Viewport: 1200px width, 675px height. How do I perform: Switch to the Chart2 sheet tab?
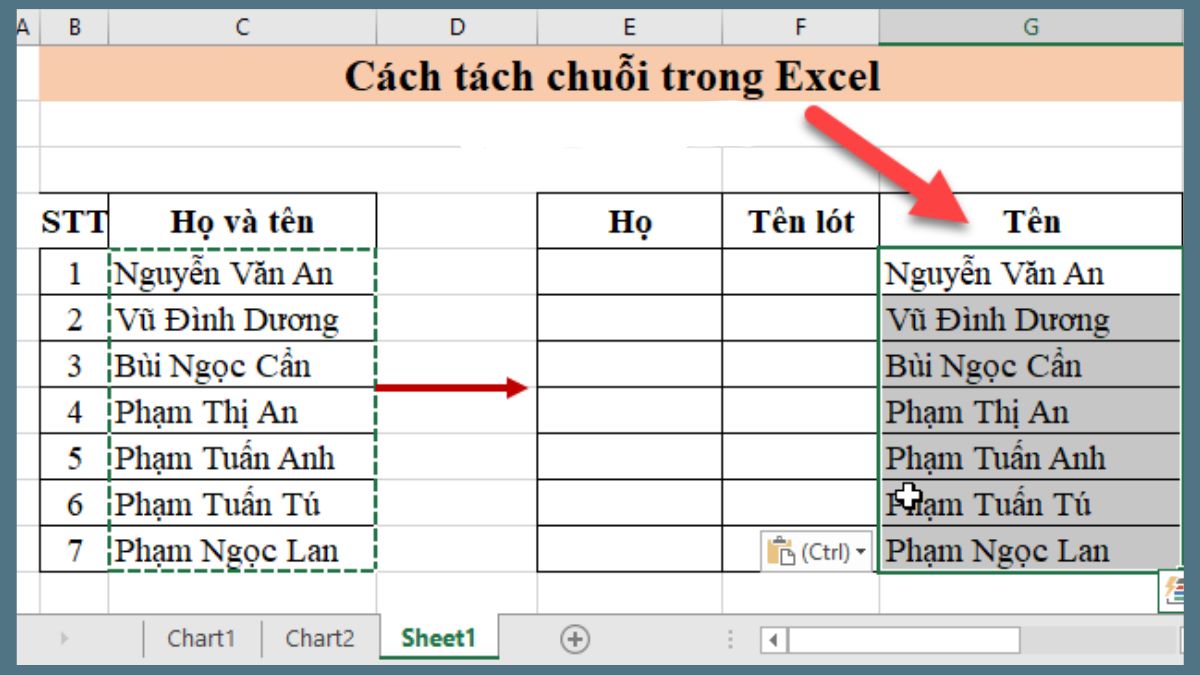point(320,638)
